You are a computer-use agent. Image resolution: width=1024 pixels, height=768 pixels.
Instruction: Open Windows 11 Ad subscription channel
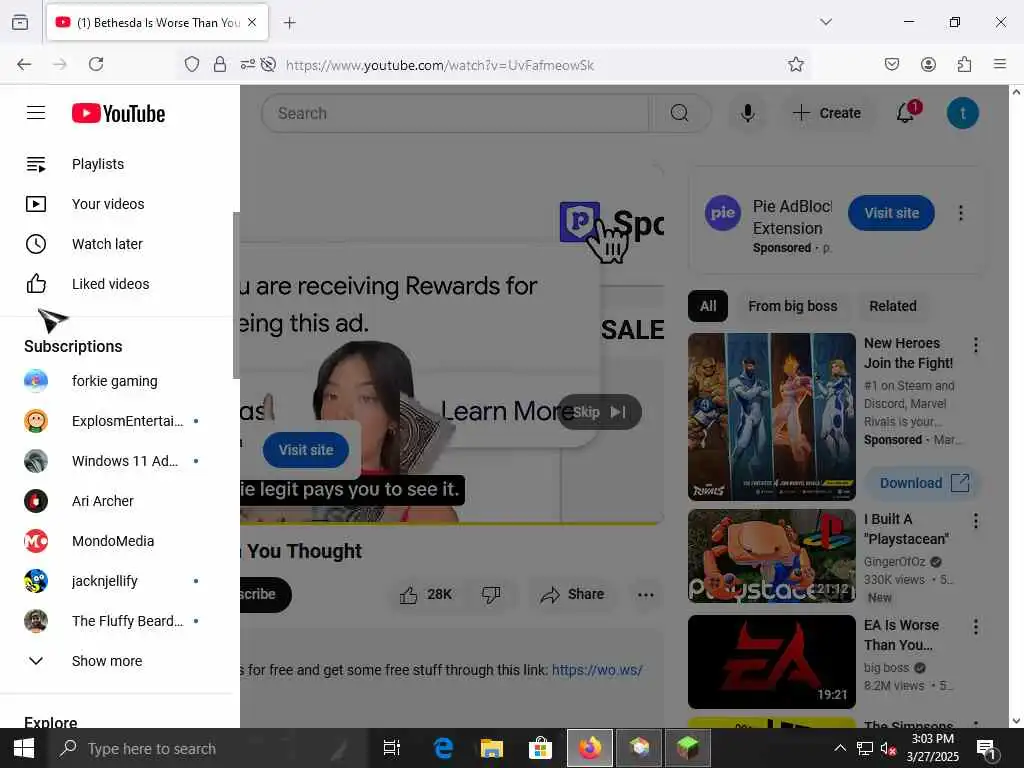point(118,460)
